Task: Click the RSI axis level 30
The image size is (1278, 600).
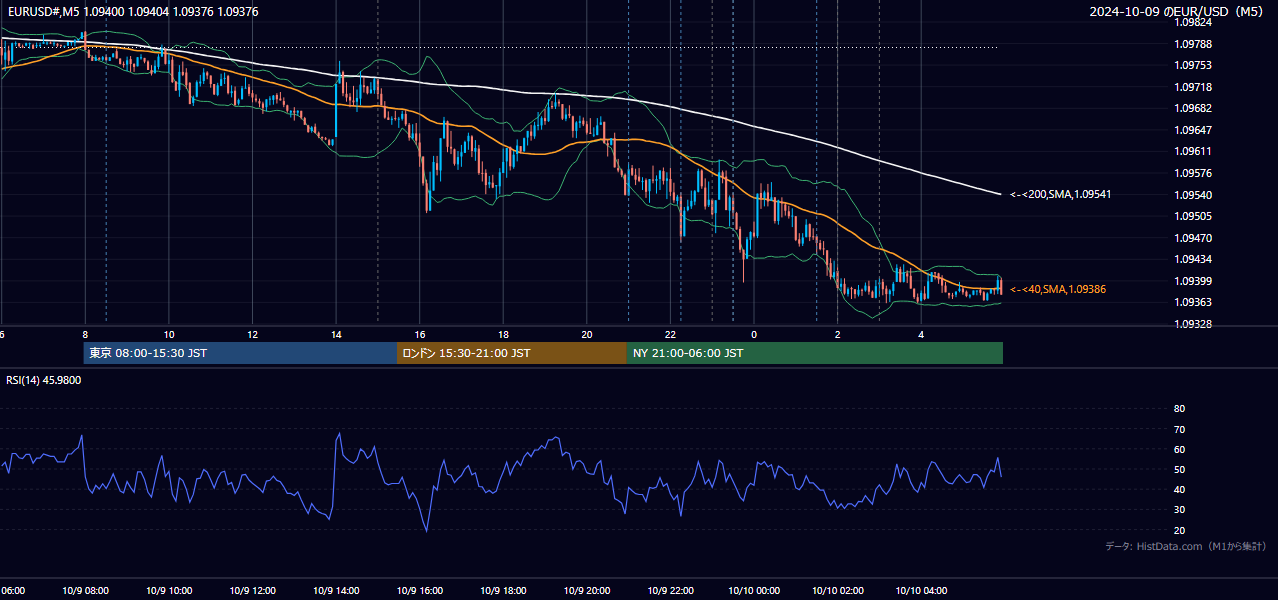Action: point(1179,510)
